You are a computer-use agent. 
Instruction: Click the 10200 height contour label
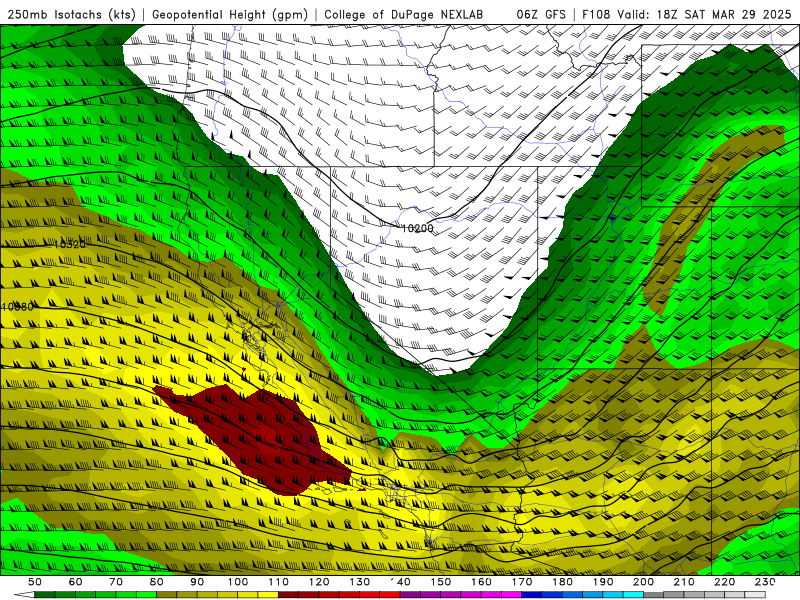417,229
